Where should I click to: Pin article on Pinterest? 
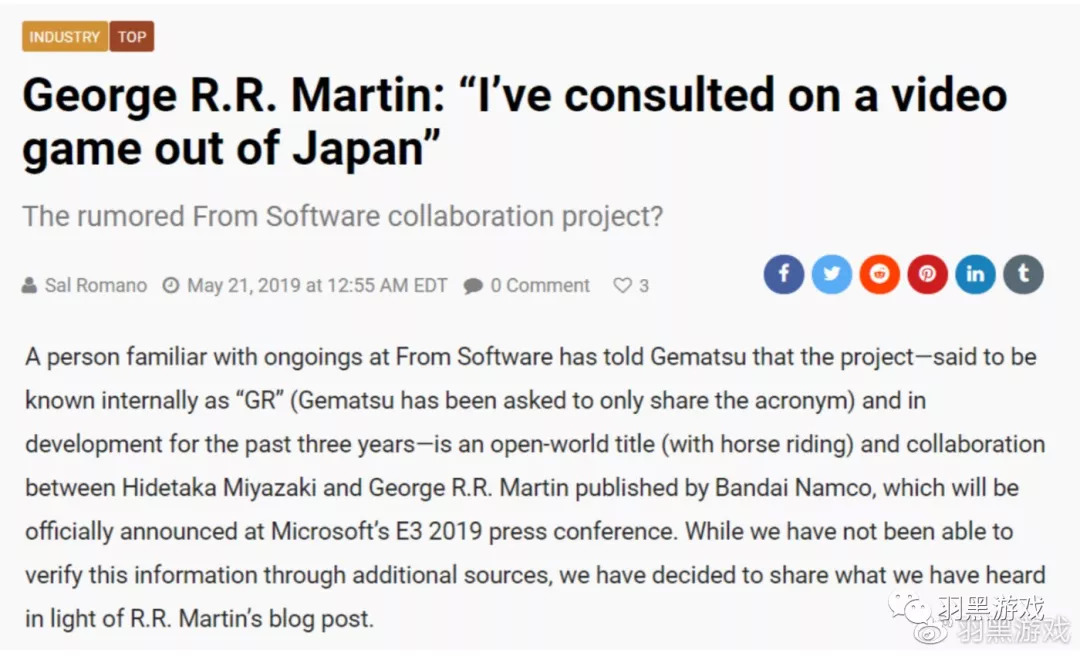click(x=928, y=274)
